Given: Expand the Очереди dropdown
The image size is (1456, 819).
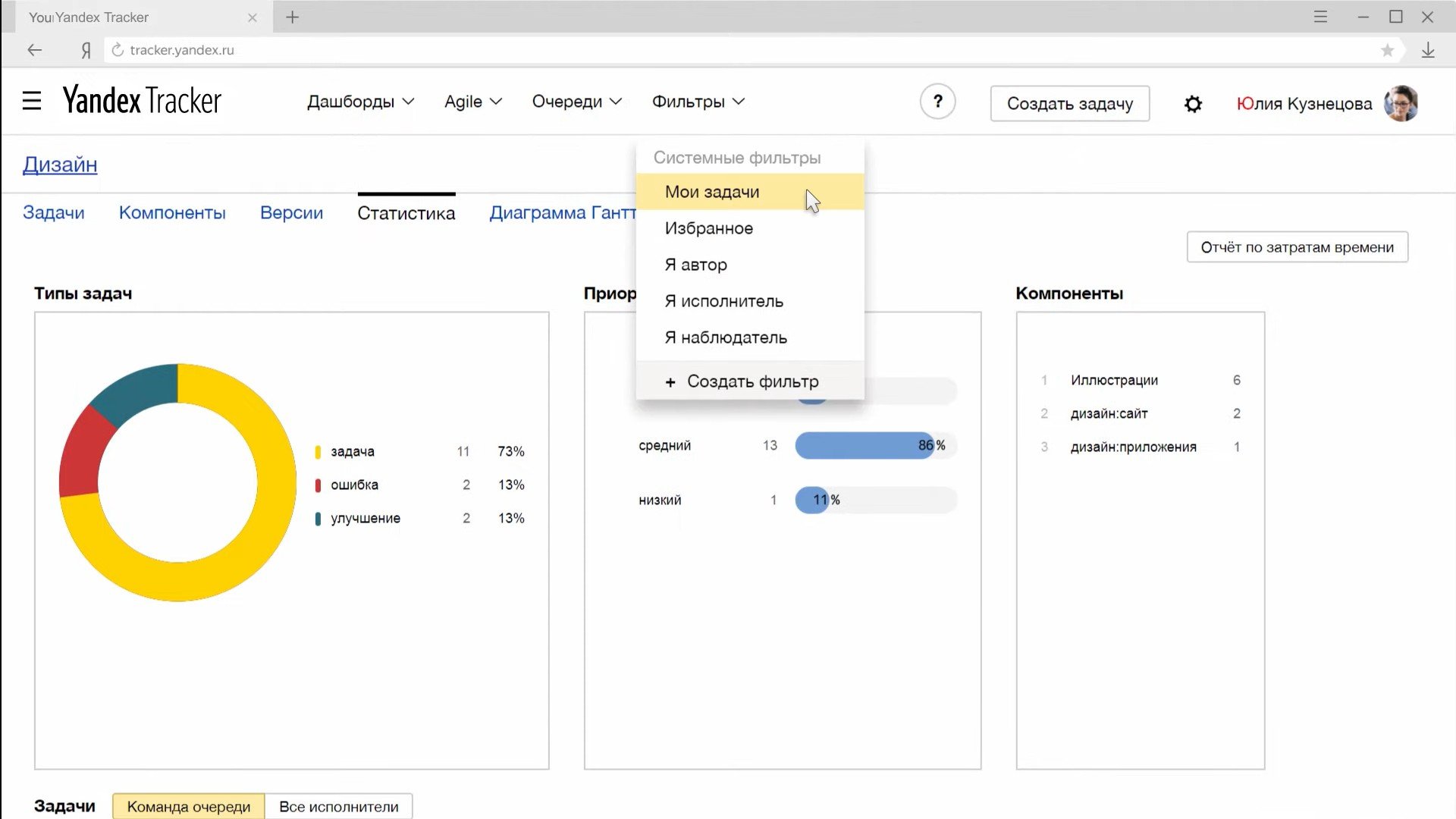Looking at the screenshot, I should (x=576, y=102).
